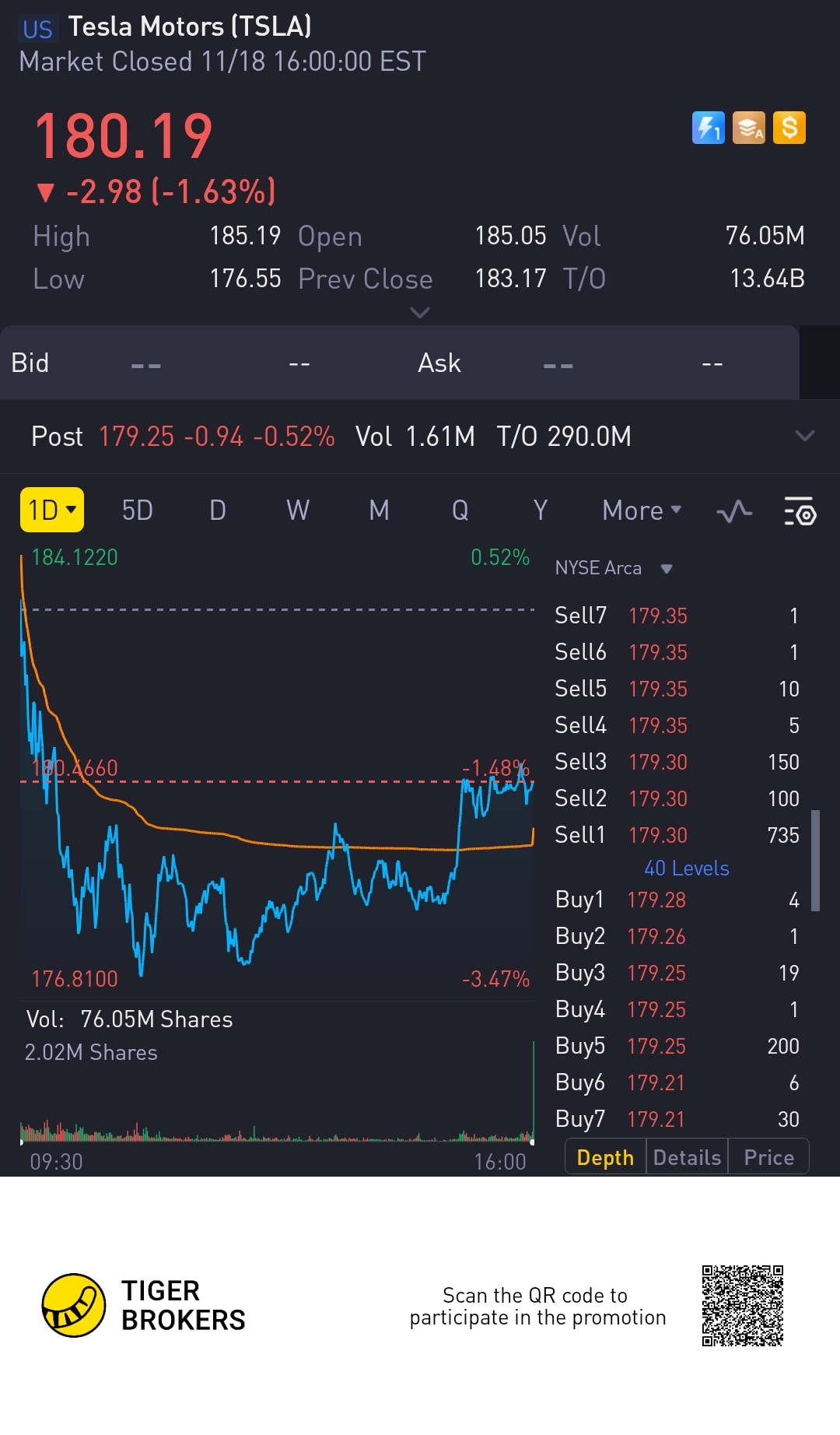
Task: Switch chart to M monthly timeframe
Action: pyautogui.click(x=379, y=510)
